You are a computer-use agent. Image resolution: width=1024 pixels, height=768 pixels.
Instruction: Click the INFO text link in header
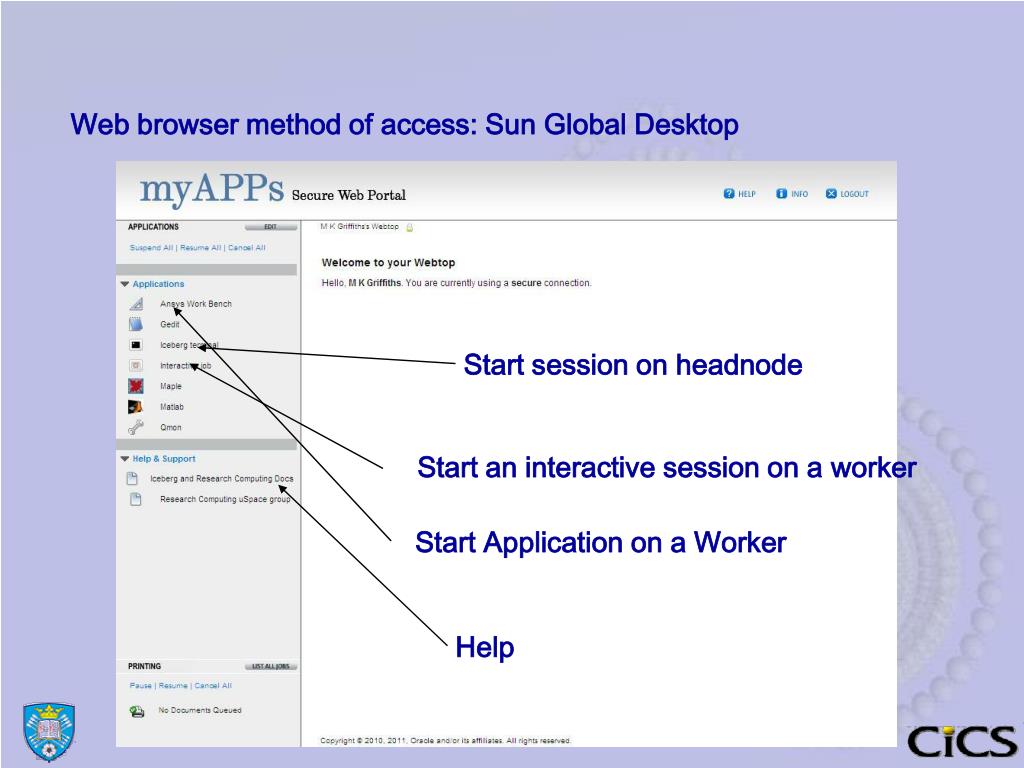tap(799, 194)
